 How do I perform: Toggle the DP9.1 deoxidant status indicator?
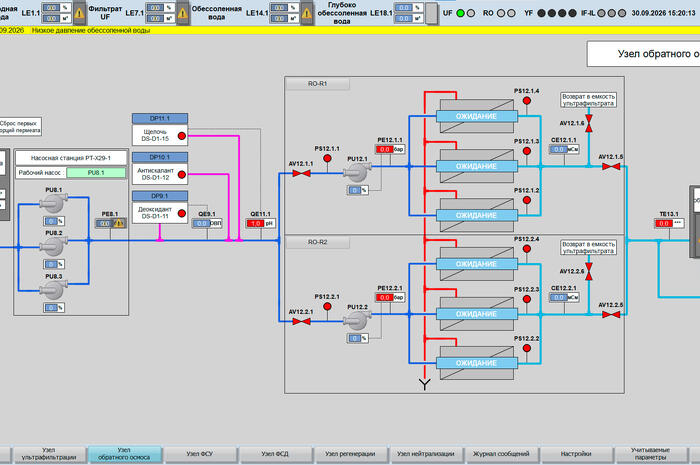point(182,213)
